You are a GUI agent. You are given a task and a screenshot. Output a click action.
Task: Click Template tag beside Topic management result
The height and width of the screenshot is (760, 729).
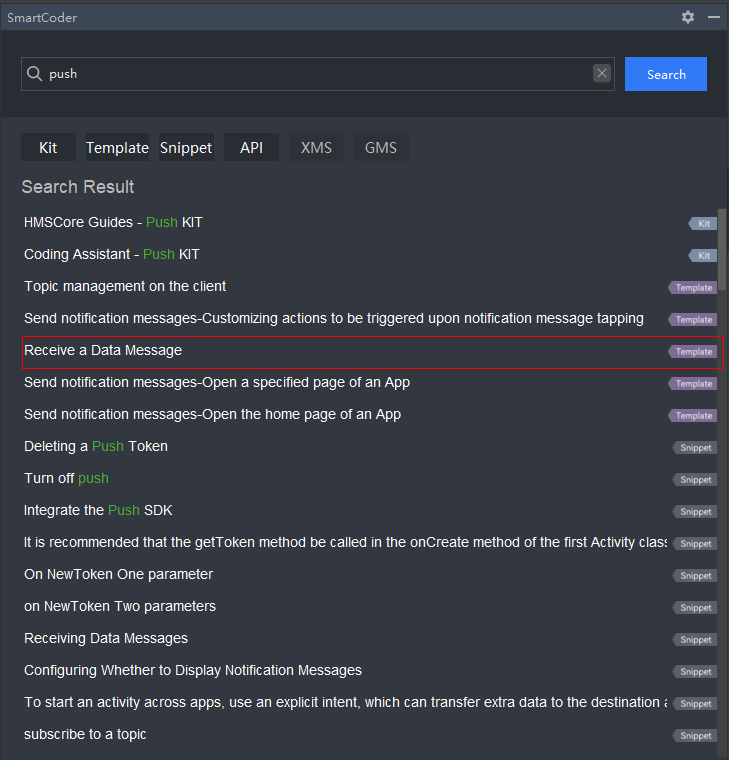coord(693,288)
